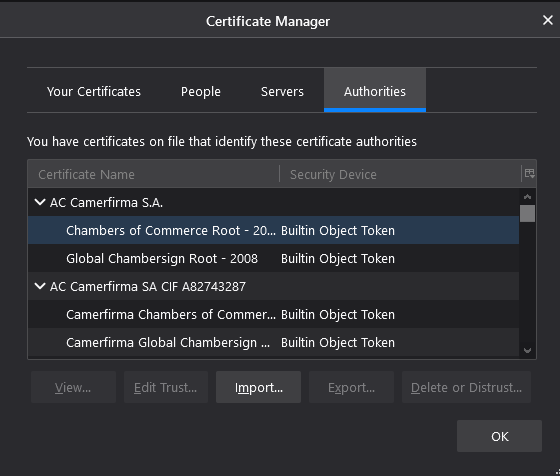Select Camerfirma Chambers of Commerce certificate row

pos(273,314)
